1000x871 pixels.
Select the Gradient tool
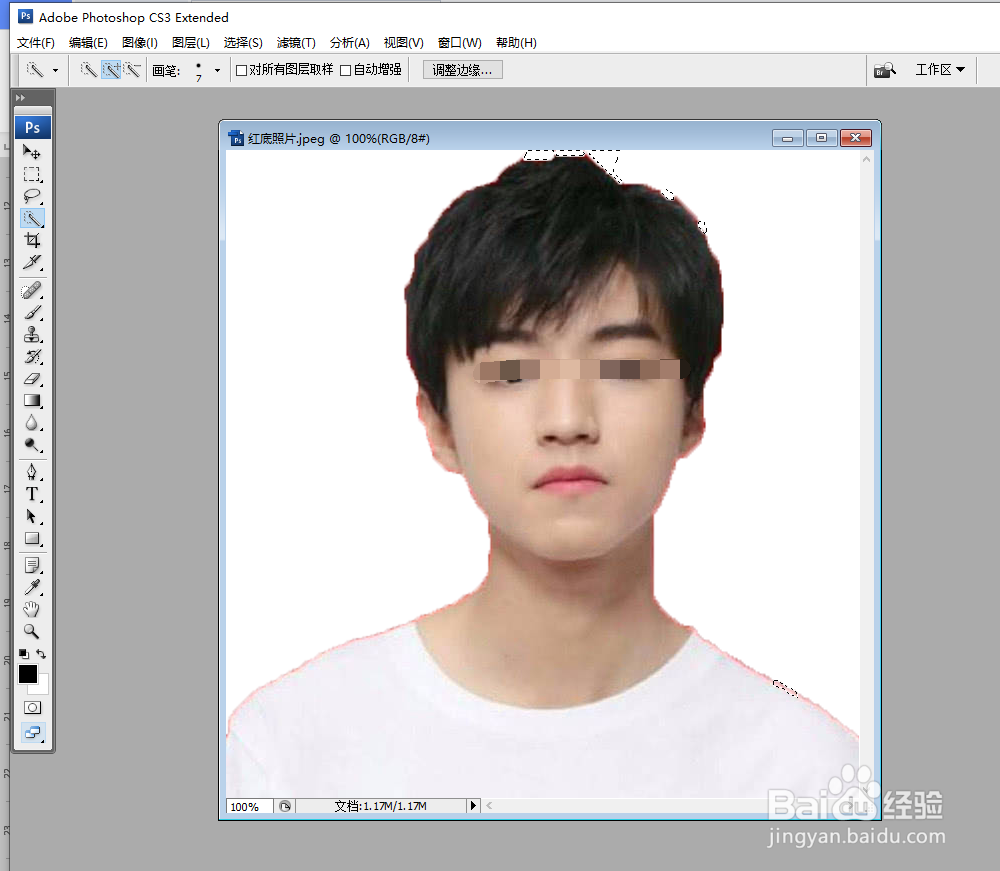pyautogui.click(x=32, y=400)
